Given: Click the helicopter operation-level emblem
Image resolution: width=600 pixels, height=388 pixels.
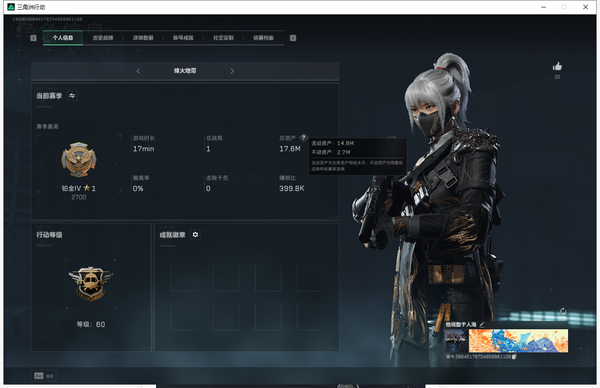Looking at the screenshot, I should [x=91, y=284].
